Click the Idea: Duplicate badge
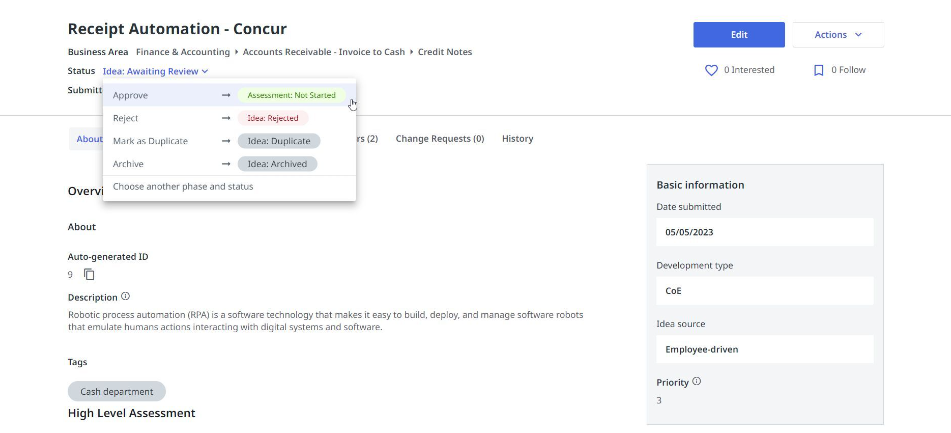 (x=279, y=141)
